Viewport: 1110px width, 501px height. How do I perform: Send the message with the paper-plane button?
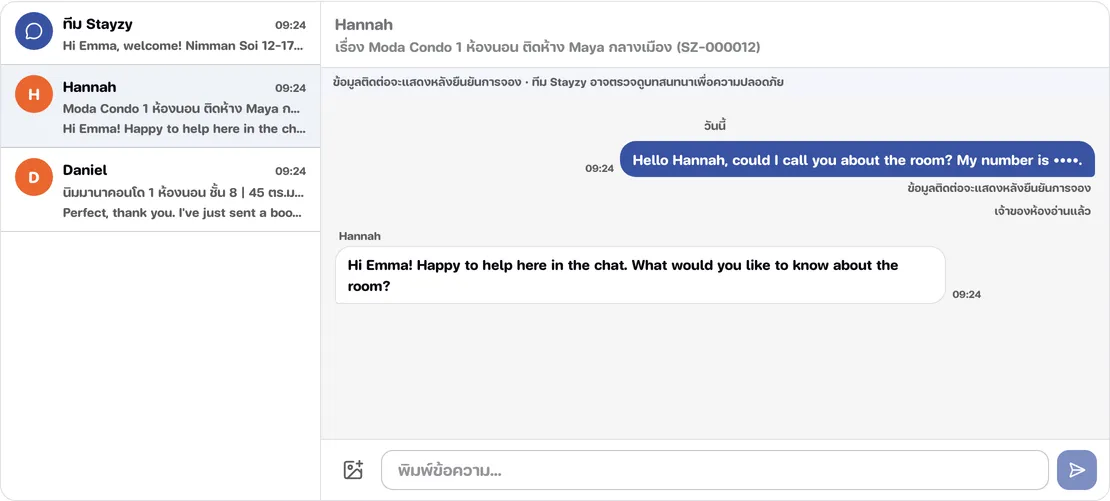click(x=1077, y=470)
